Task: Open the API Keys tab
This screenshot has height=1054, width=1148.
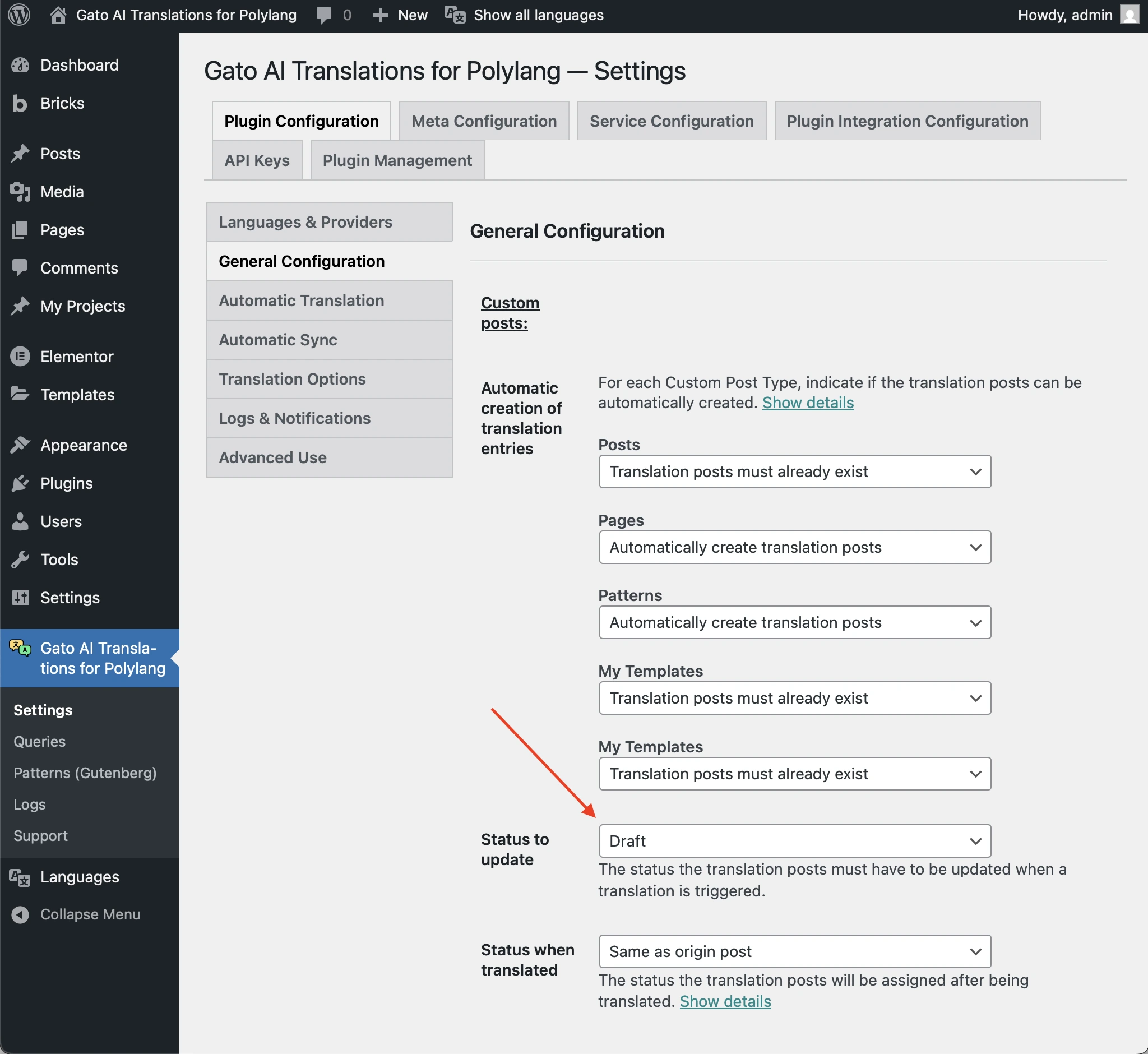Action: click(256, 160)
